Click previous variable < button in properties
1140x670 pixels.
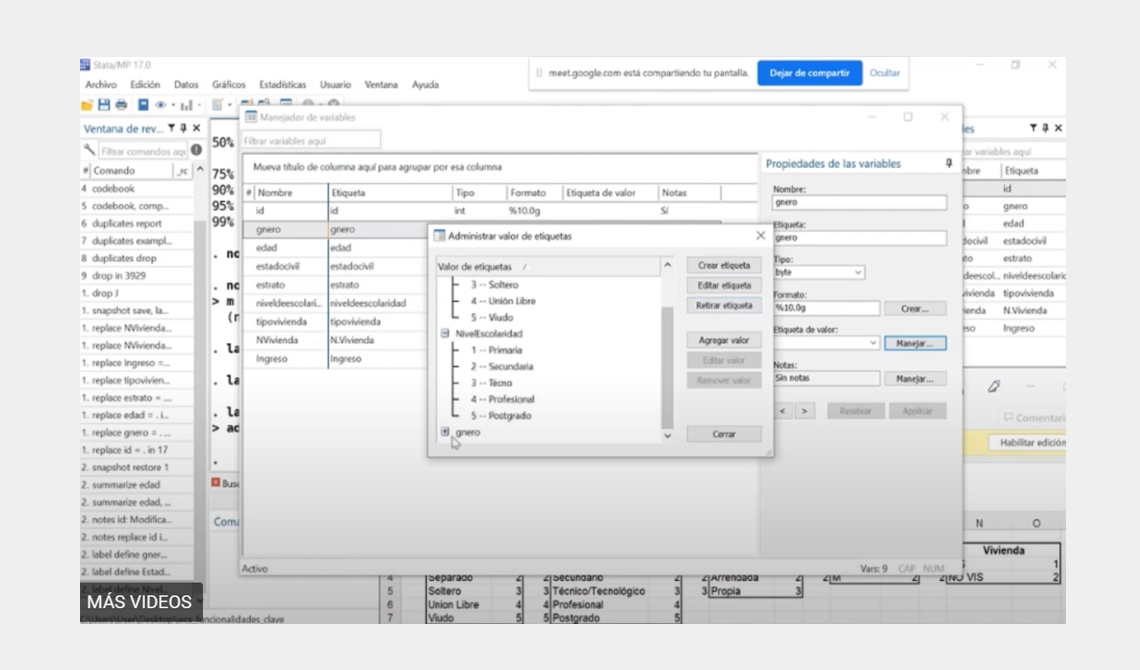[782, 411]
